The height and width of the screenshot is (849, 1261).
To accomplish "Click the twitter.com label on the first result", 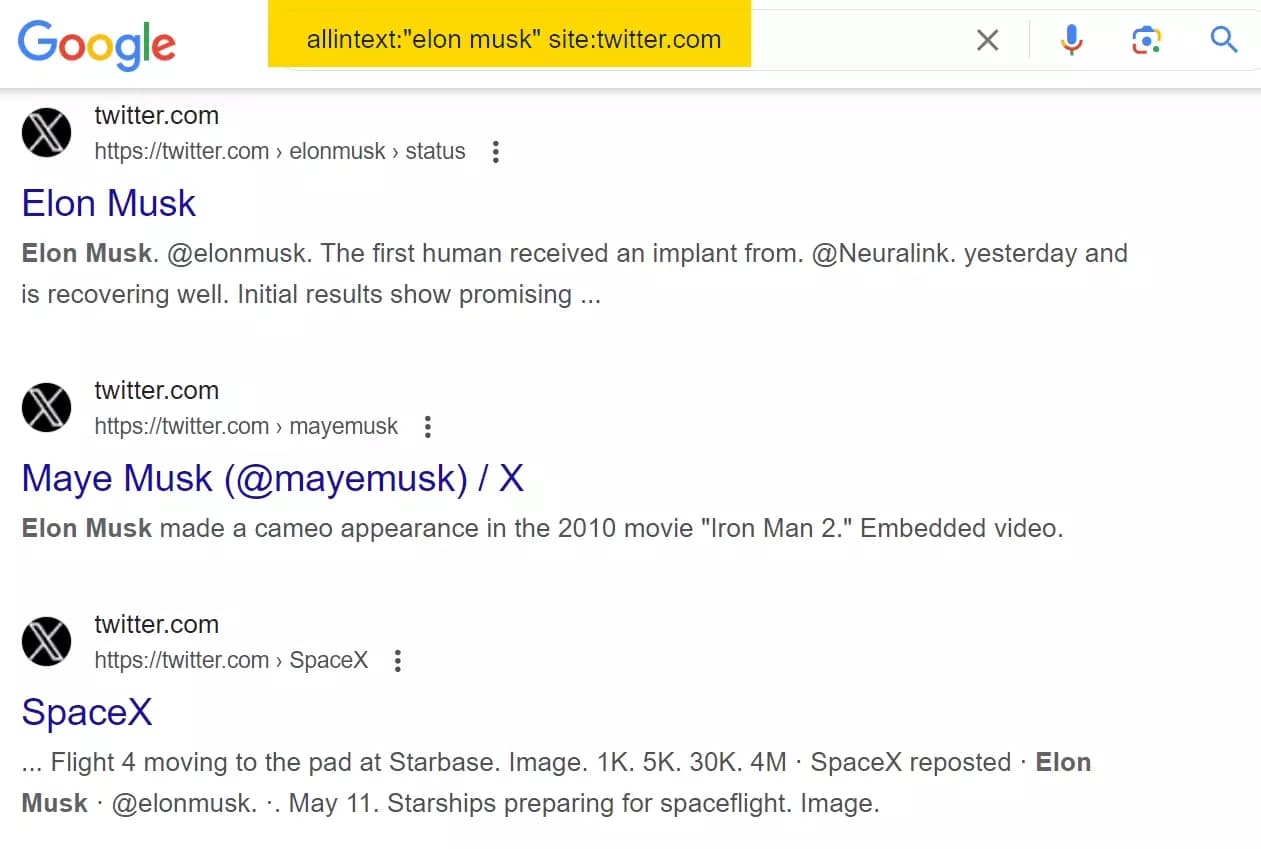I will [157, 115].
